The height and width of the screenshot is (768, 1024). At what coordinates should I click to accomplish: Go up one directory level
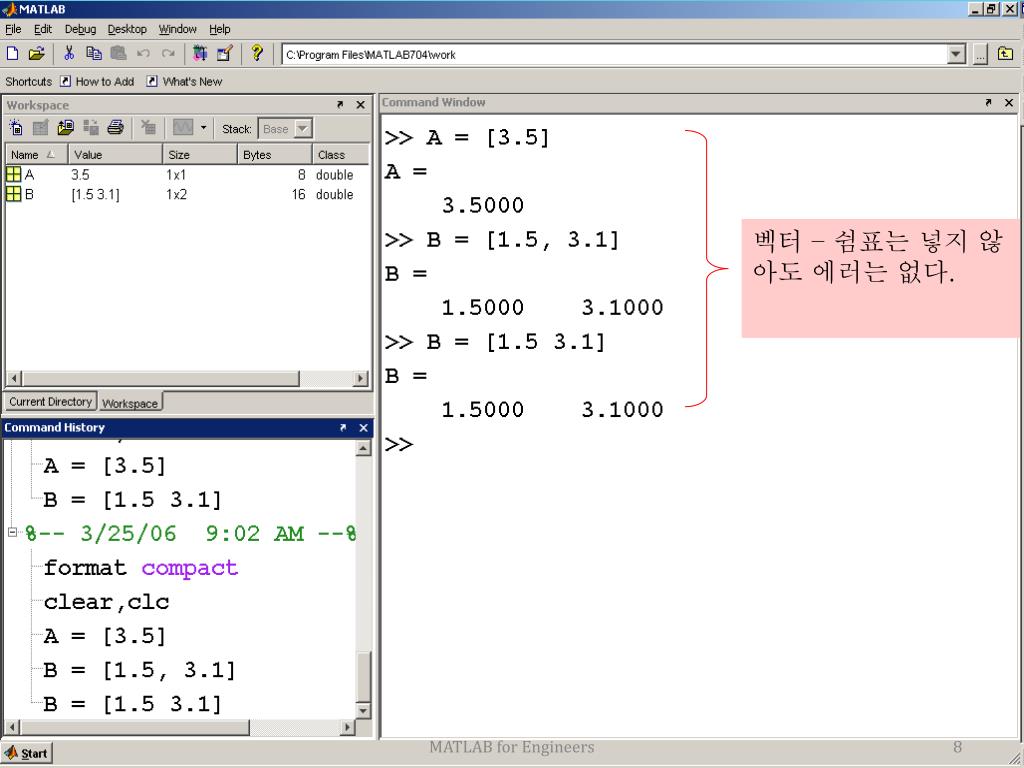point(1006,54)
